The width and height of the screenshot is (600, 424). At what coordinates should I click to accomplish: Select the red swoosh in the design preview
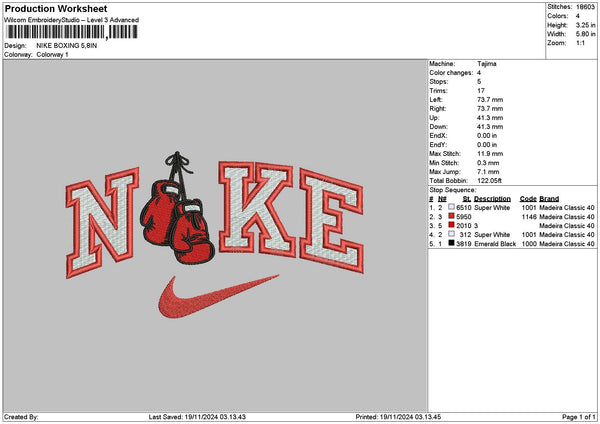click(218, 297)
